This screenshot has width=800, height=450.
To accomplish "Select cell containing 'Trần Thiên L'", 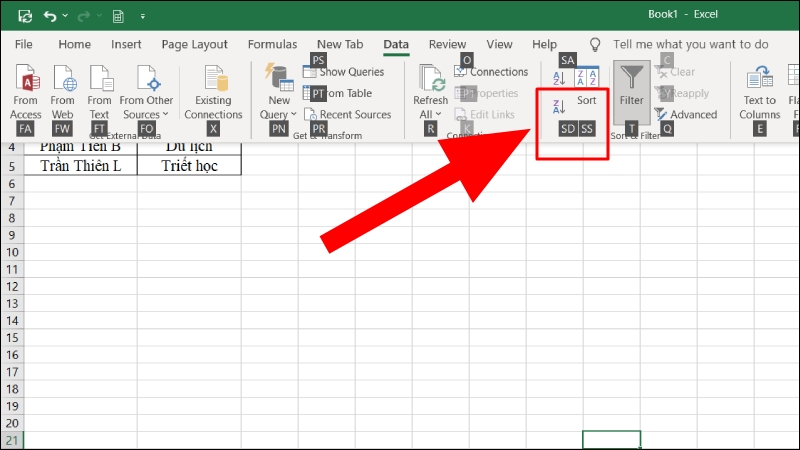I will pyautogui.click(x=81, y=166).
